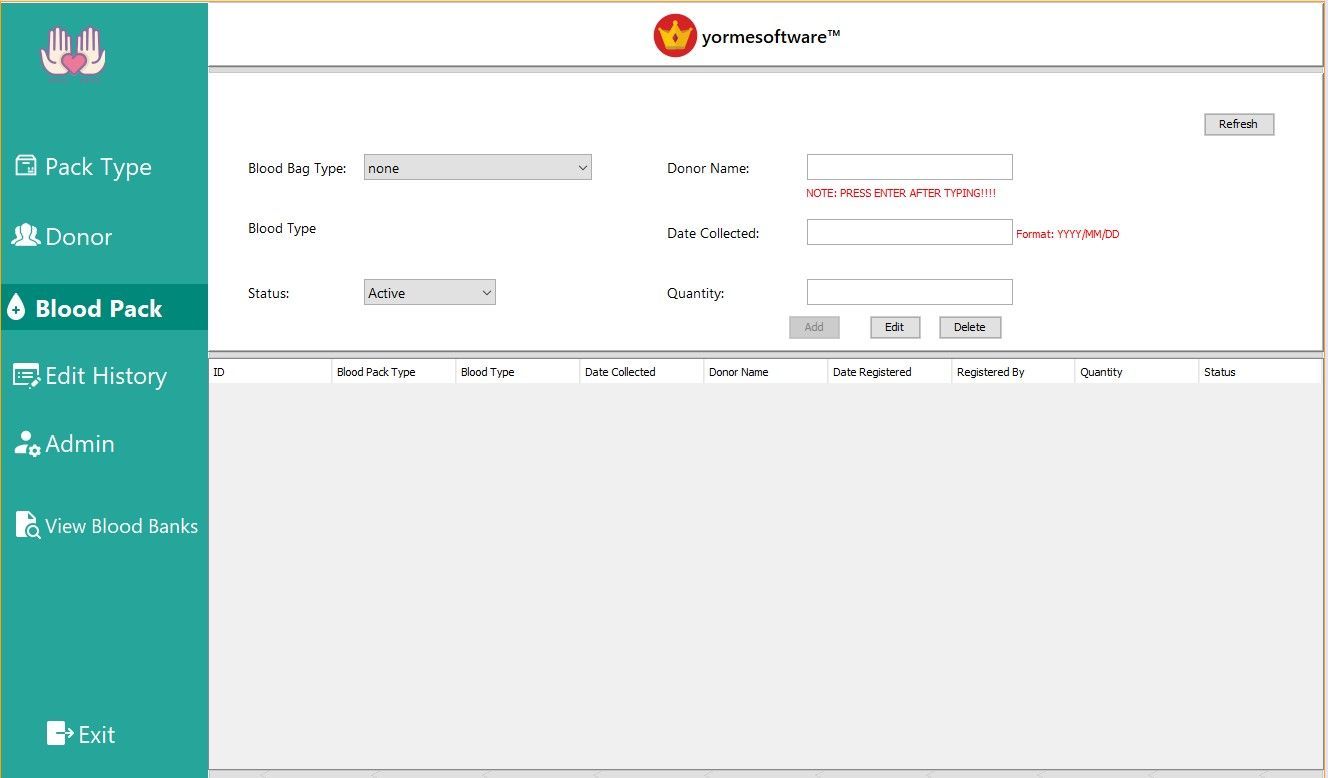Click the Date Registered column header

[x=890, y=372]
